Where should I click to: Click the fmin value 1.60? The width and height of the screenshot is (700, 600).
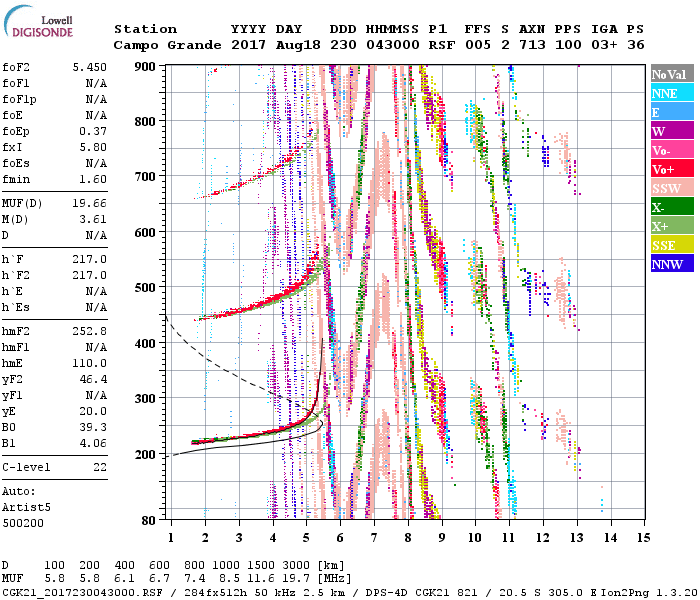[x=93, y=179]
